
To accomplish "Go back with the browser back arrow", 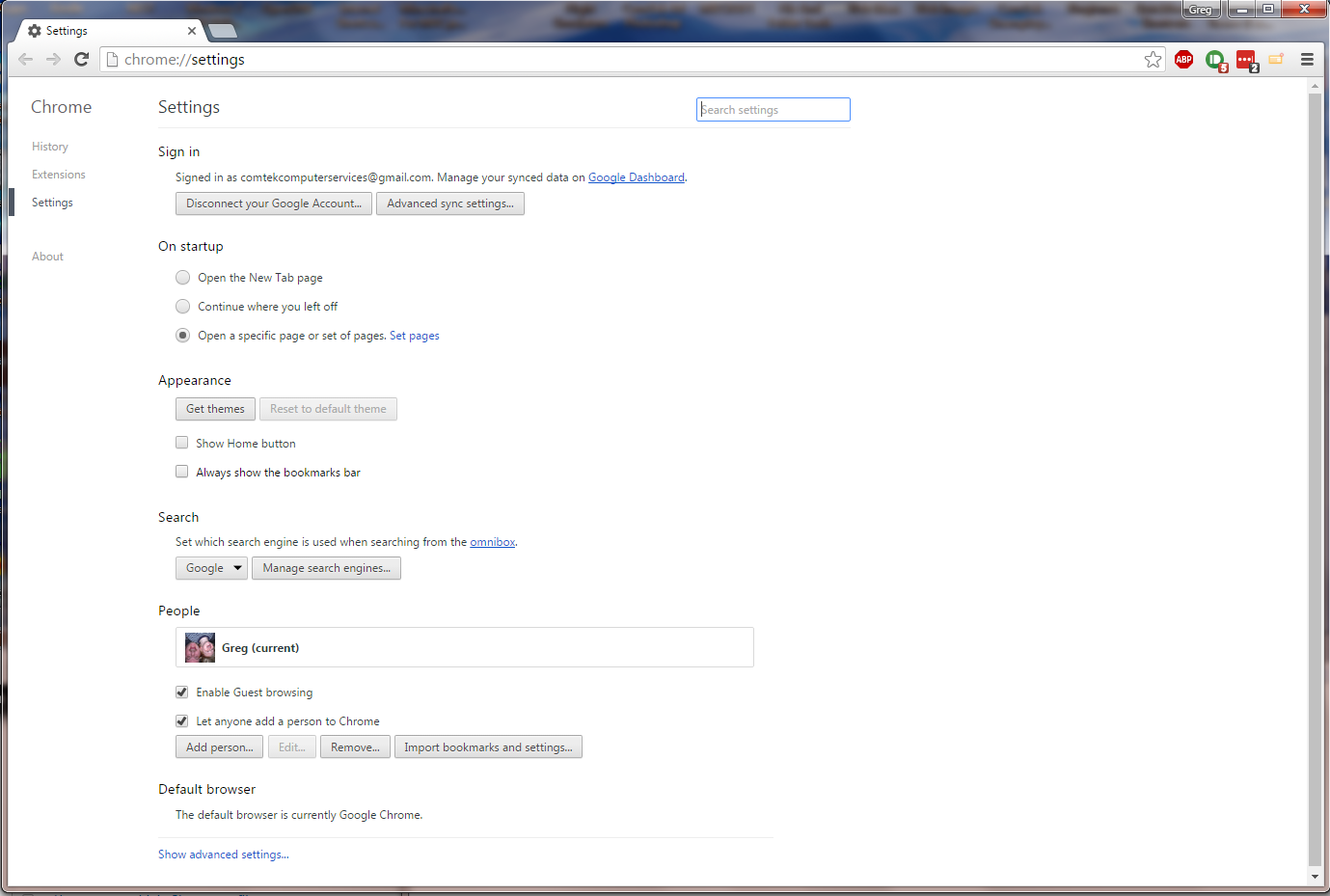I will [x=26, y=60].
